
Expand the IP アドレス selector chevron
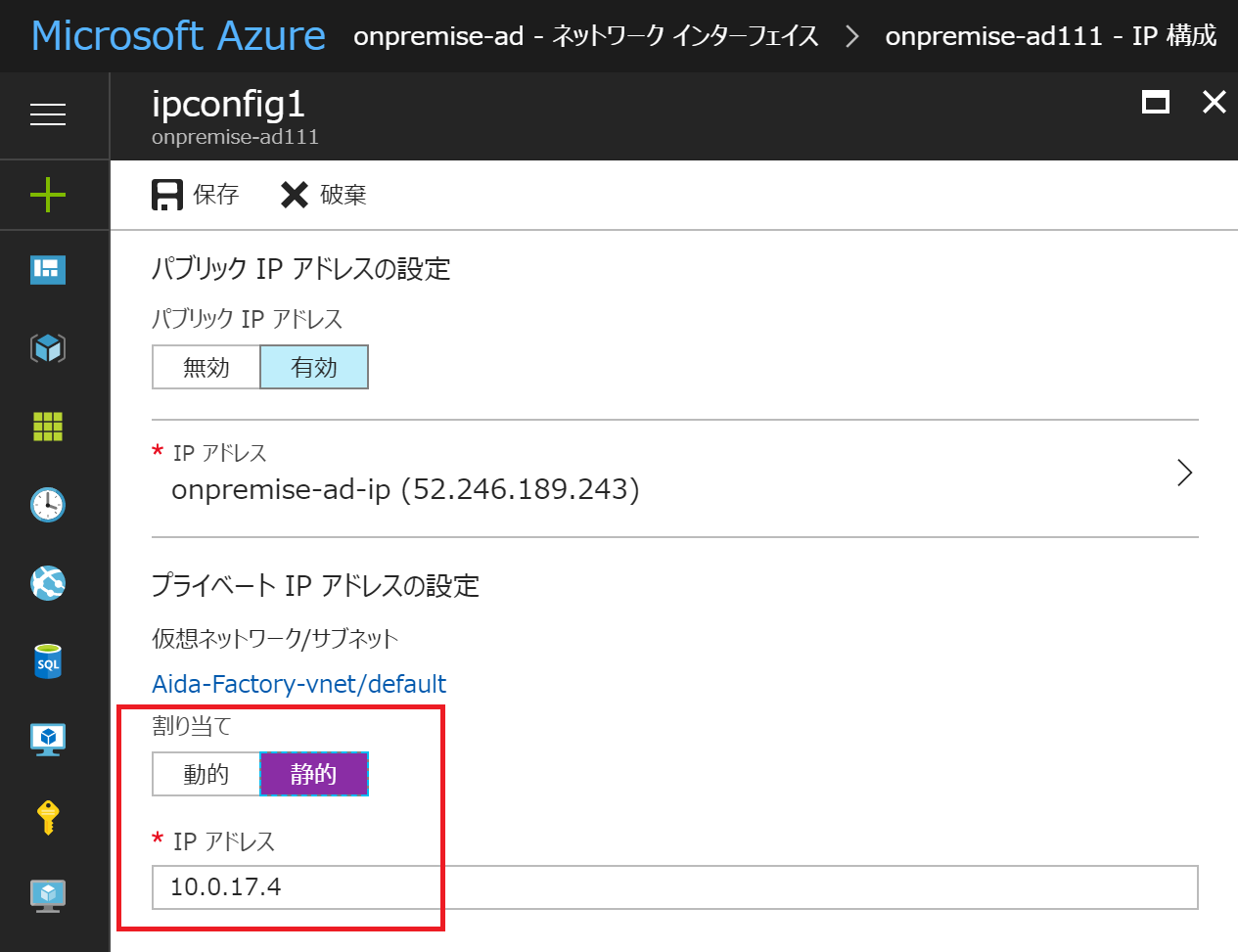(1184, 474)
